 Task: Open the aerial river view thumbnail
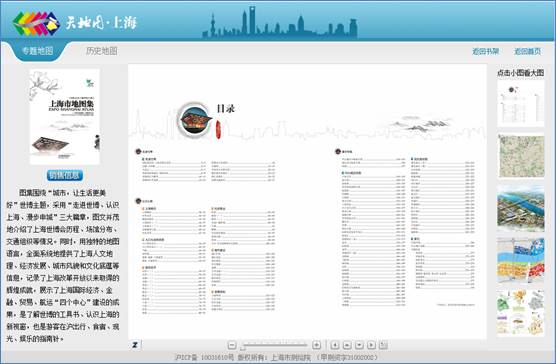click(521, 208)
